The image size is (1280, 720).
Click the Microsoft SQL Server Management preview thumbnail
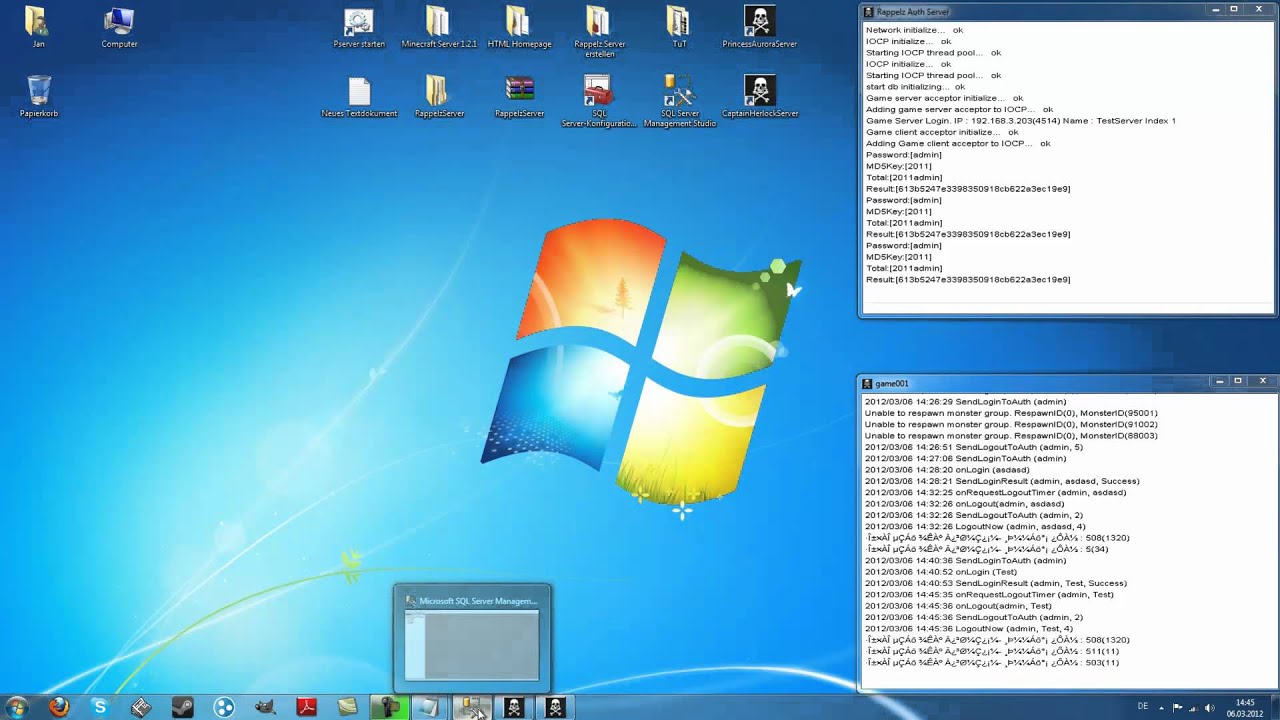tap(472, 640)
